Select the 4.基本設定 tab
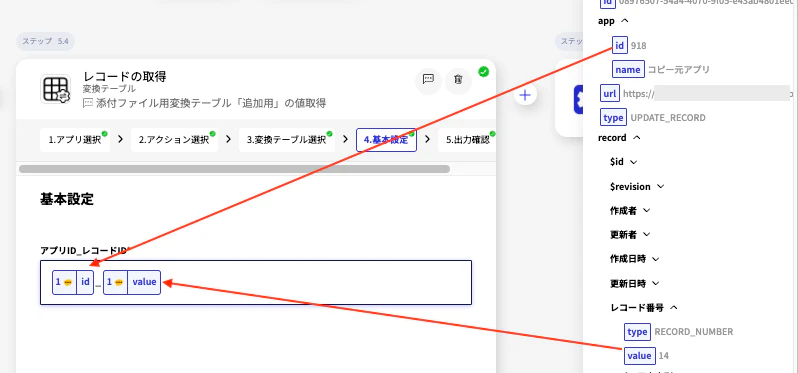This screenshot has width=798, height=373. pyautogui.click(x=386, y=140)
